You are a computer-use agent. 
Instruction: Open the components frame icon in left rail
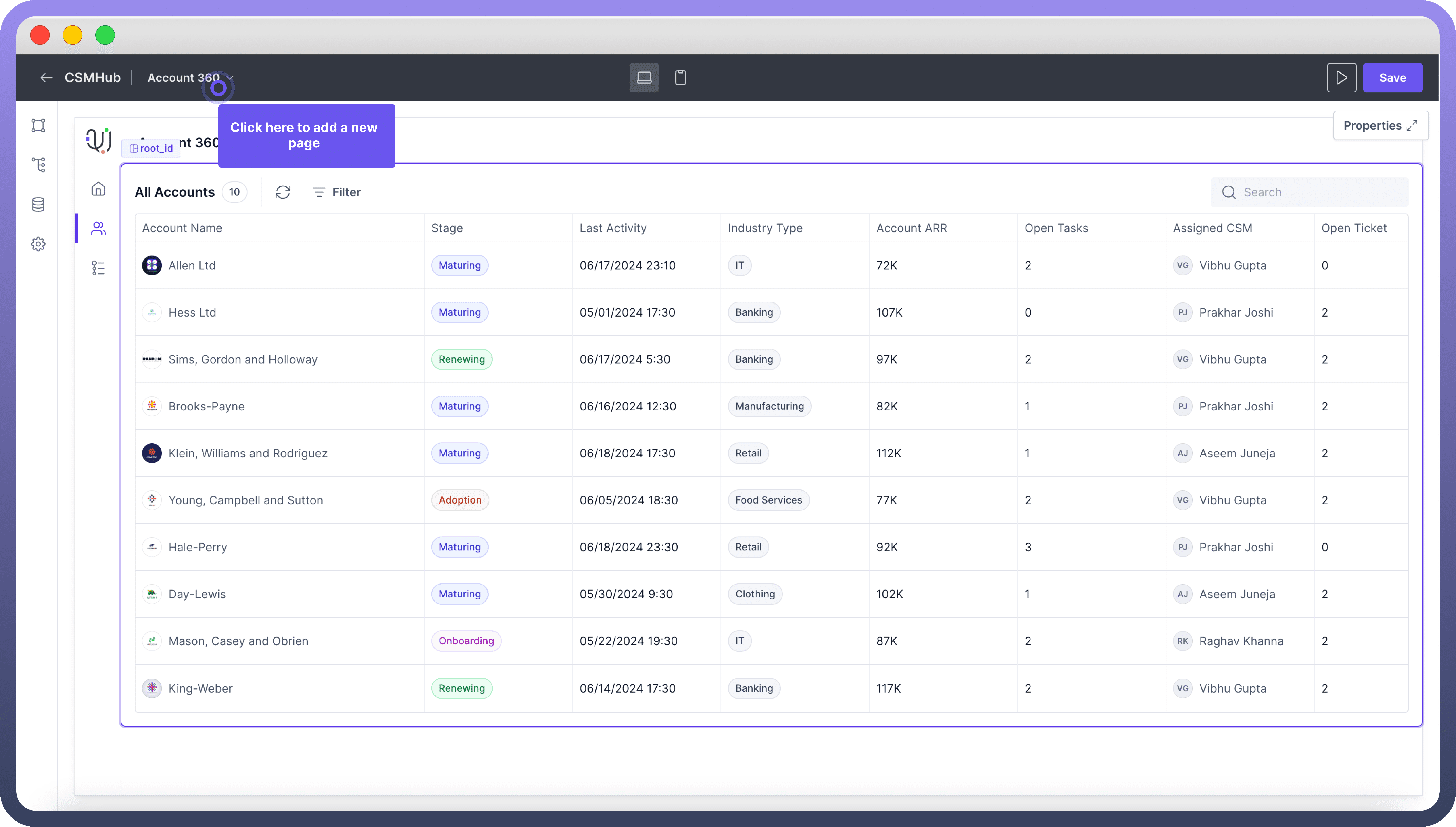pos(38,125)
